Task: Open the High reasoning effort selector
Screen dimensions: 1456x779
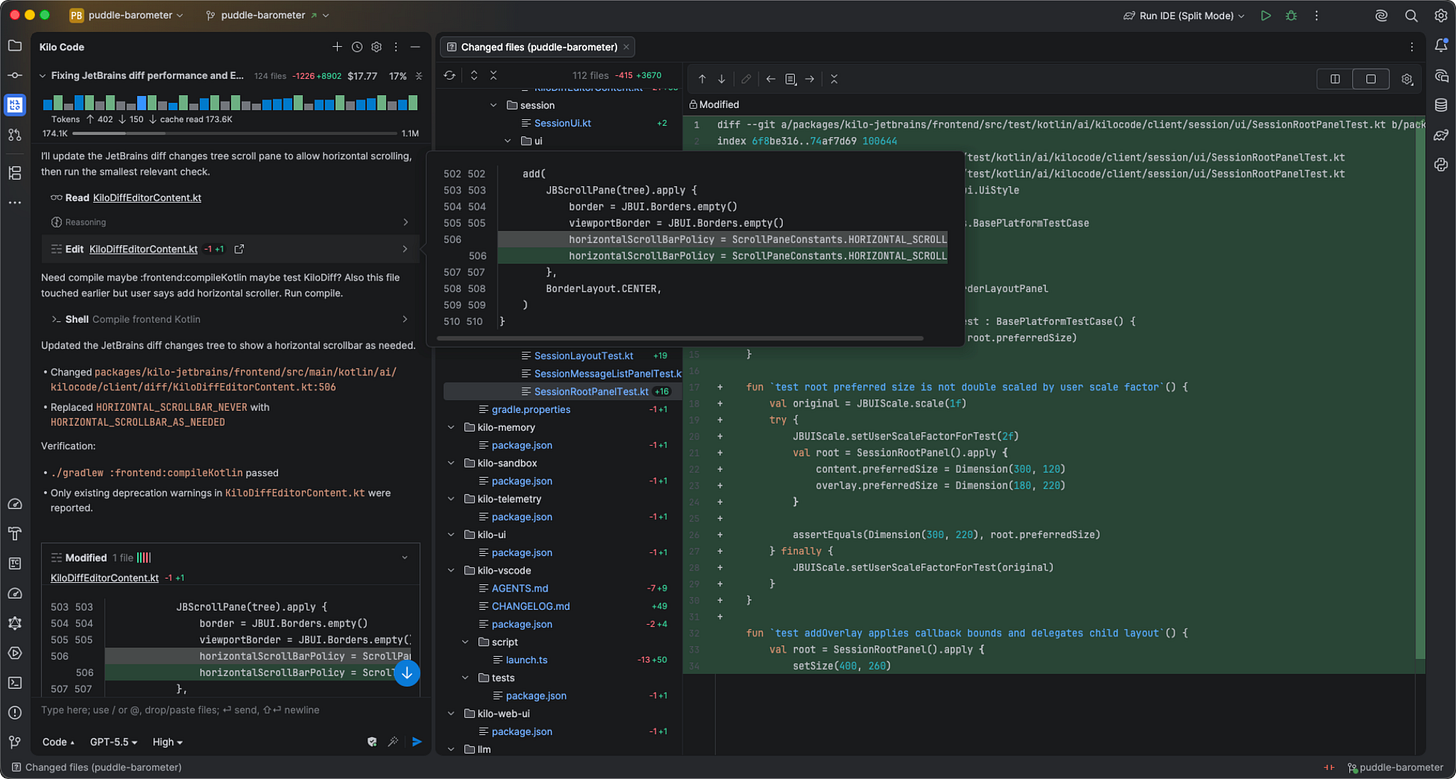Action: 167,742
